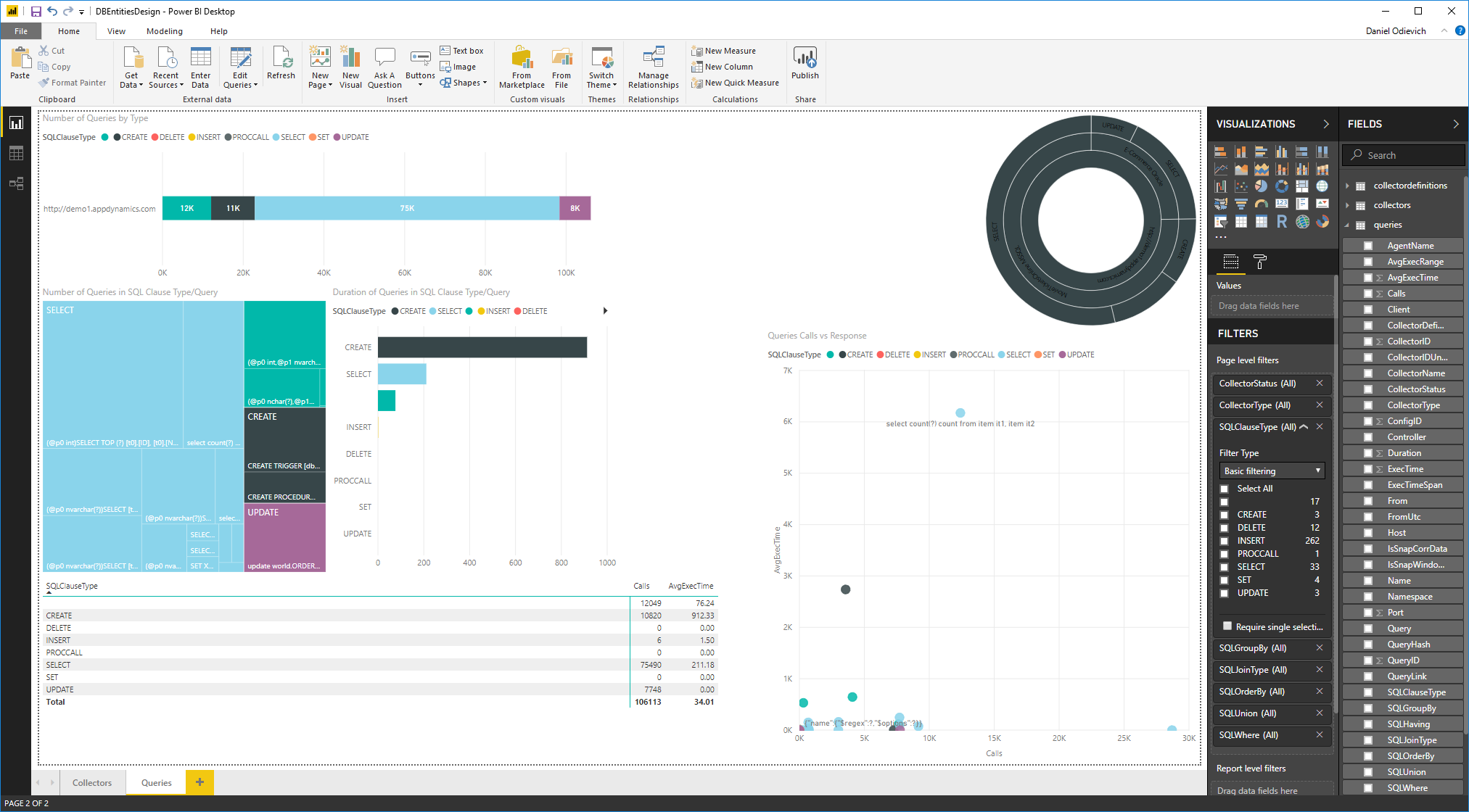Switch to Data view in left sidebar
This screenshot has height=812, width=1469.
click(x=16, y=153)
